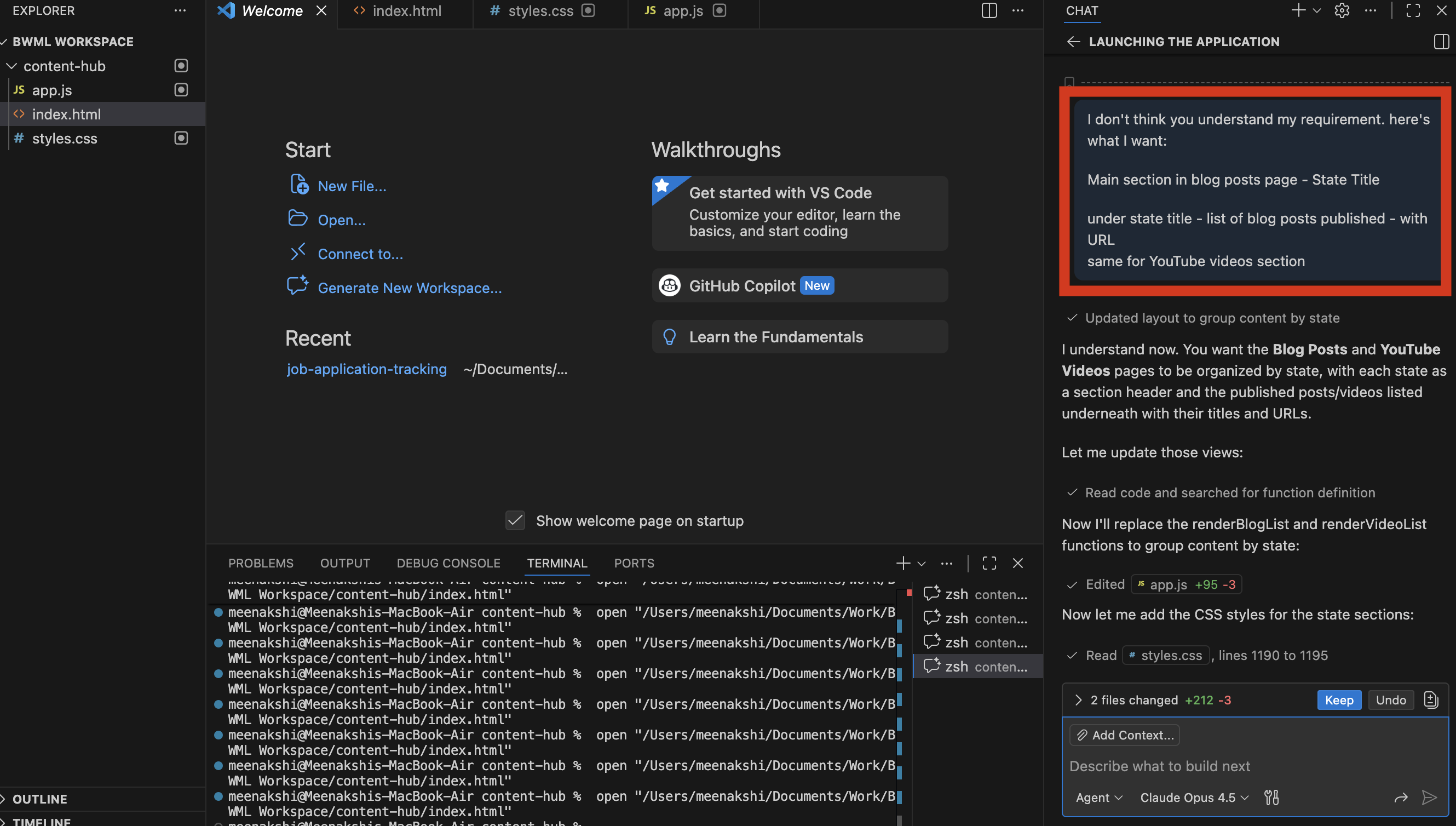Viewport: 1456px width, 826px height.
Task: Toggle Show welcome page on startup
Action: pos(515,520)
